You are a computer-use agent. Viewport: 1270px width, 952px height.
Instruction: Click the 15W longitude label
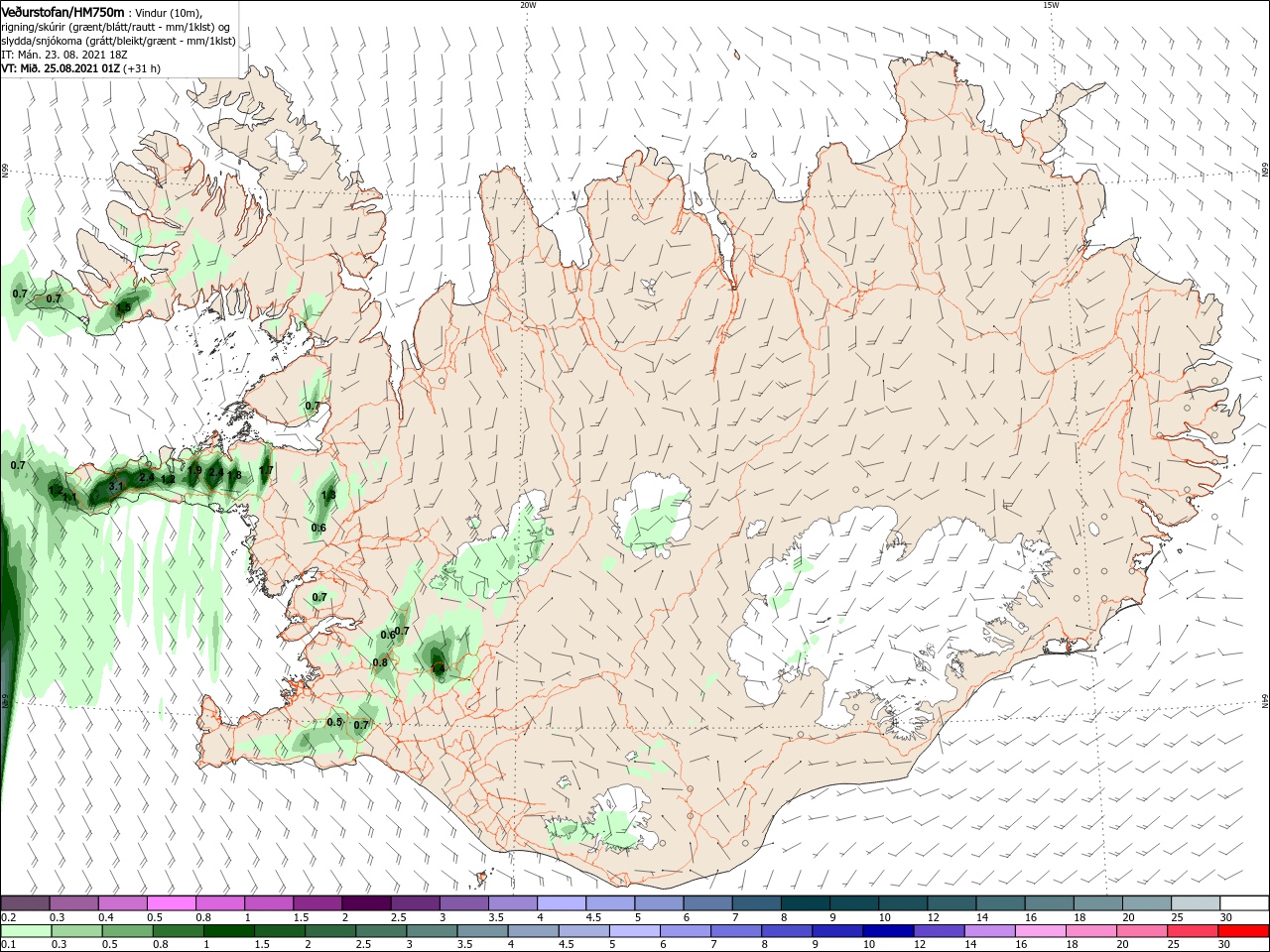click(1051, 5)
